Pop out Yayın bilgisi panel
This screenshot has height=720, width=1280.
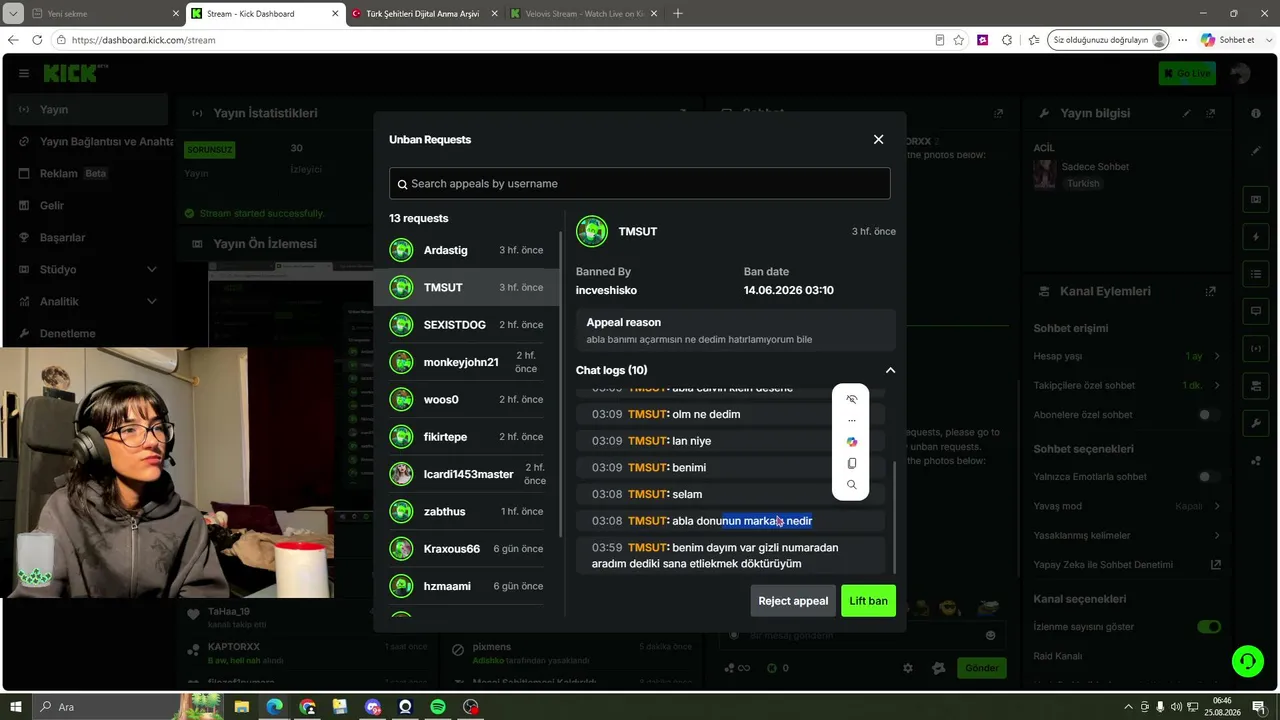(x=1211, y=113)
